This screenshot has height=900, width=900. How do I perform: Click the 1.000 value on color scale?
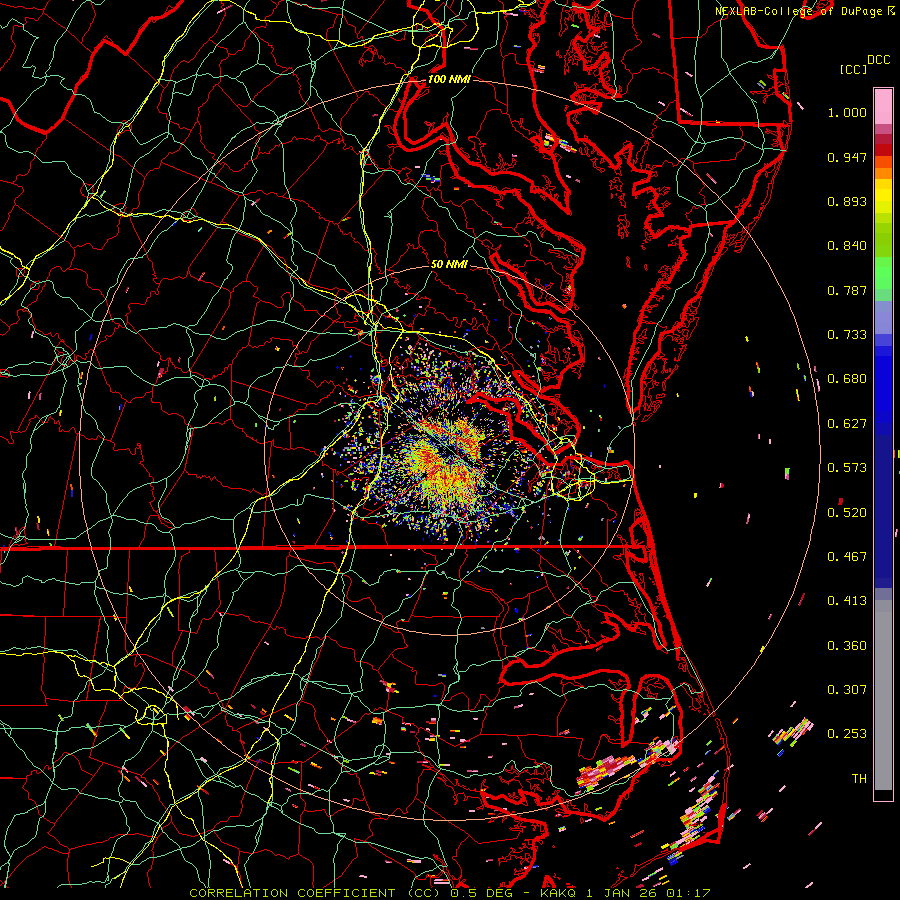click(x=847, y=112)
